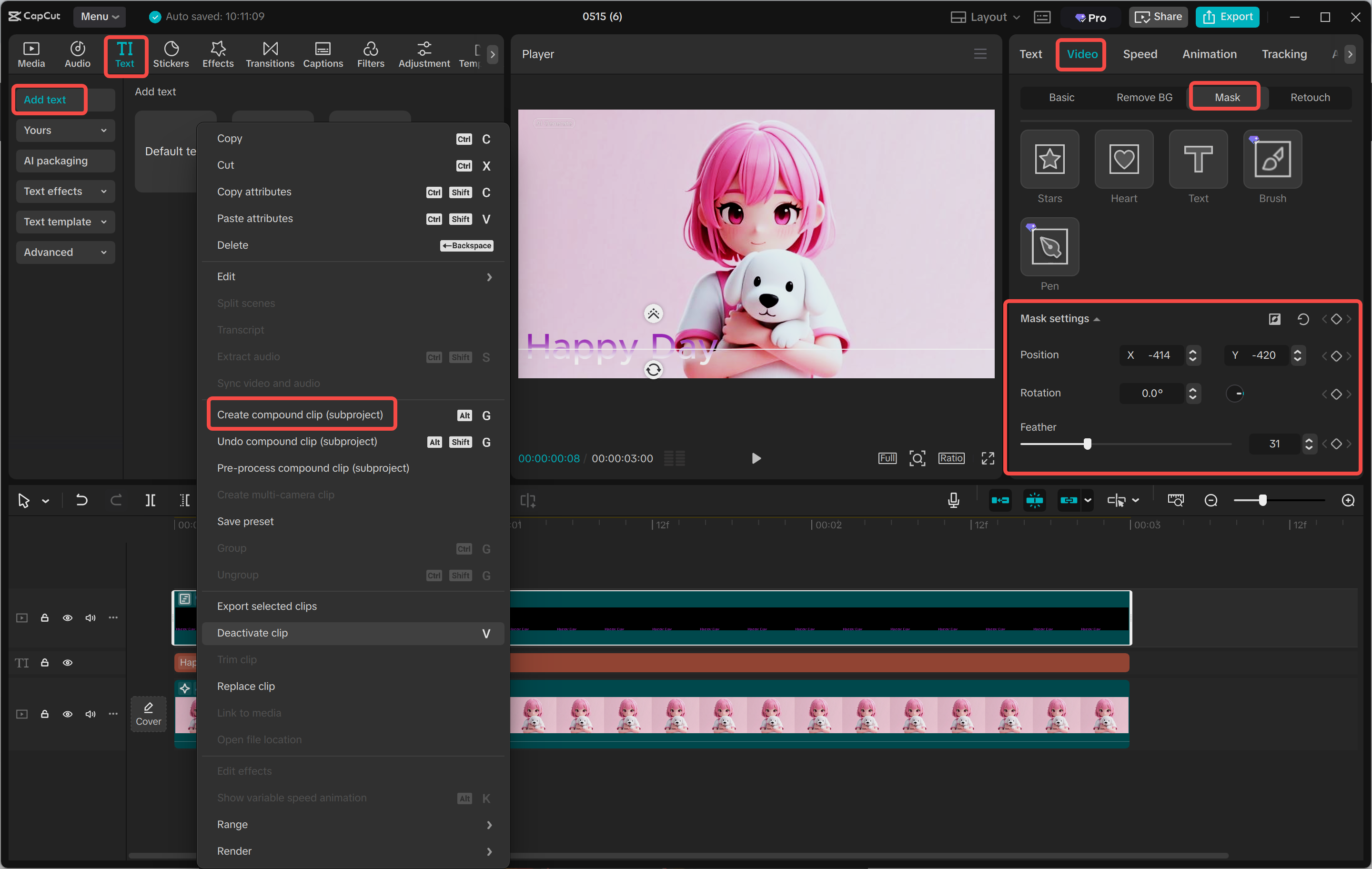Click the Split tool in timeline toolbar
1372x869 pixels.
point(151,500)
